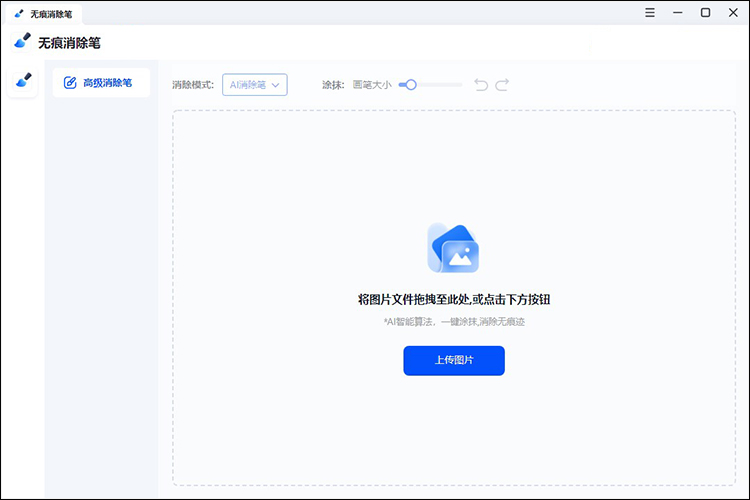750x500 pixels.
Task: Click the 画笔大小 label
Action: coord(372,85)
